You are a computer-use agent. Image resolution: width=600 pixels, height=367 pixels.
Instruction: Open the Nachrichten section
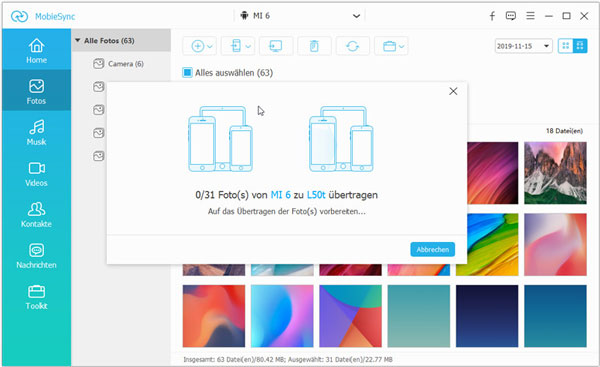(x=36, y=255)
